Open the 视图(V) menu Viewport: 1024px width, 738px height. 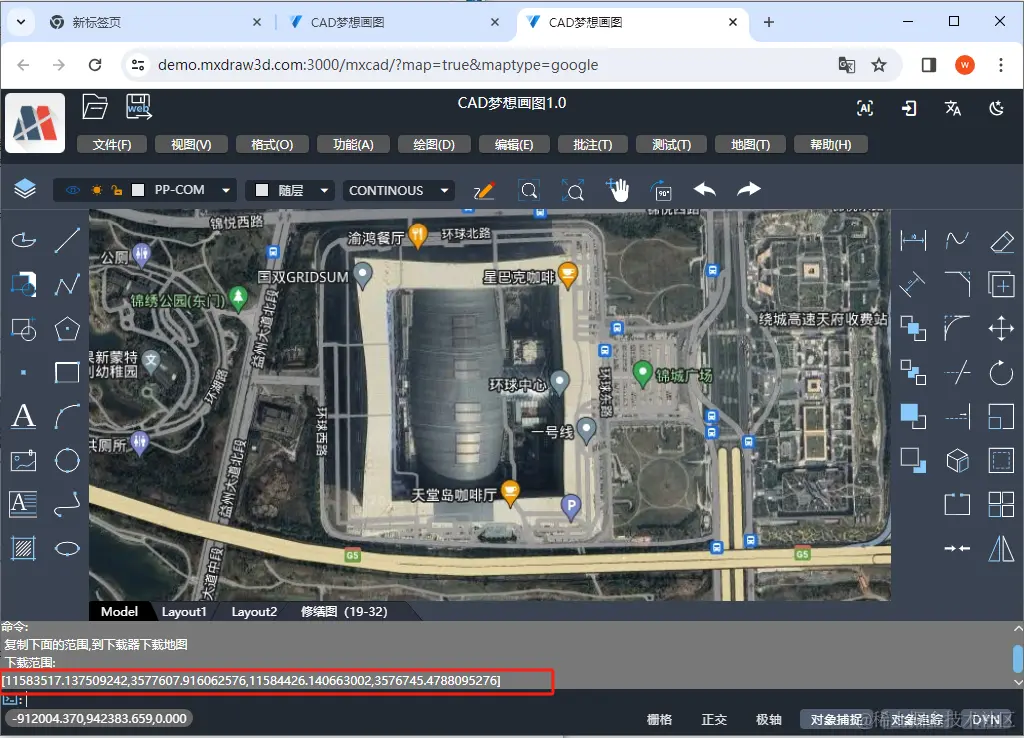click(x=191, y=144)
